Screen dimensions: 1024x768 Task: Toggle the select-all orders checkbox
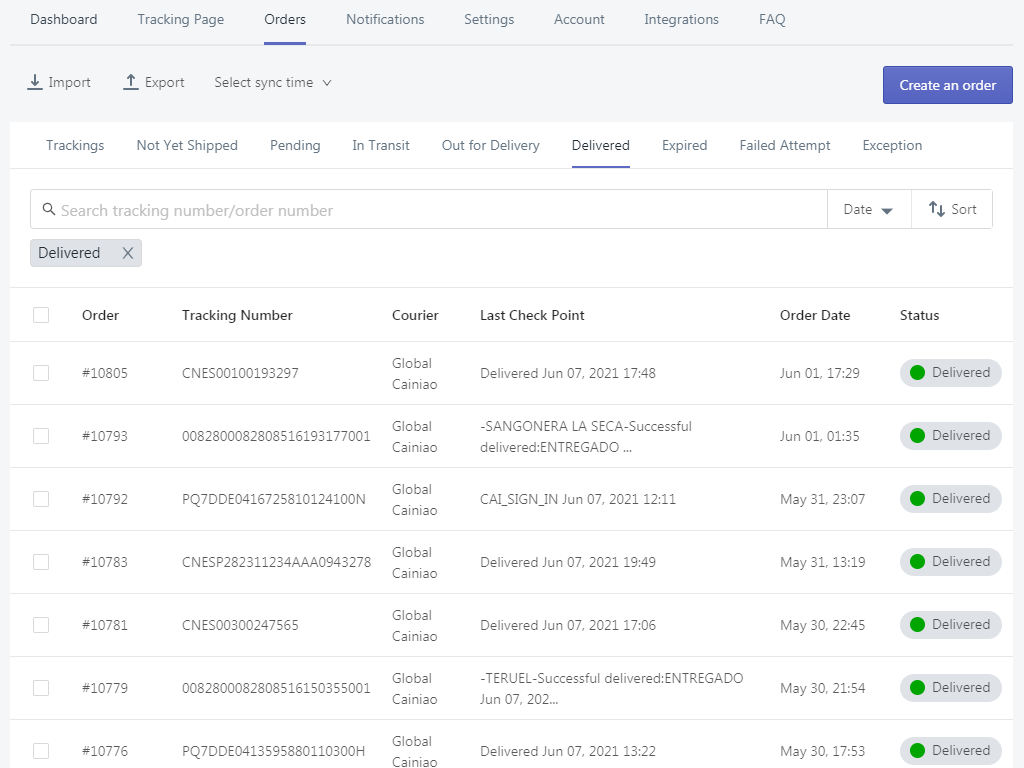(x=41, y=315)
